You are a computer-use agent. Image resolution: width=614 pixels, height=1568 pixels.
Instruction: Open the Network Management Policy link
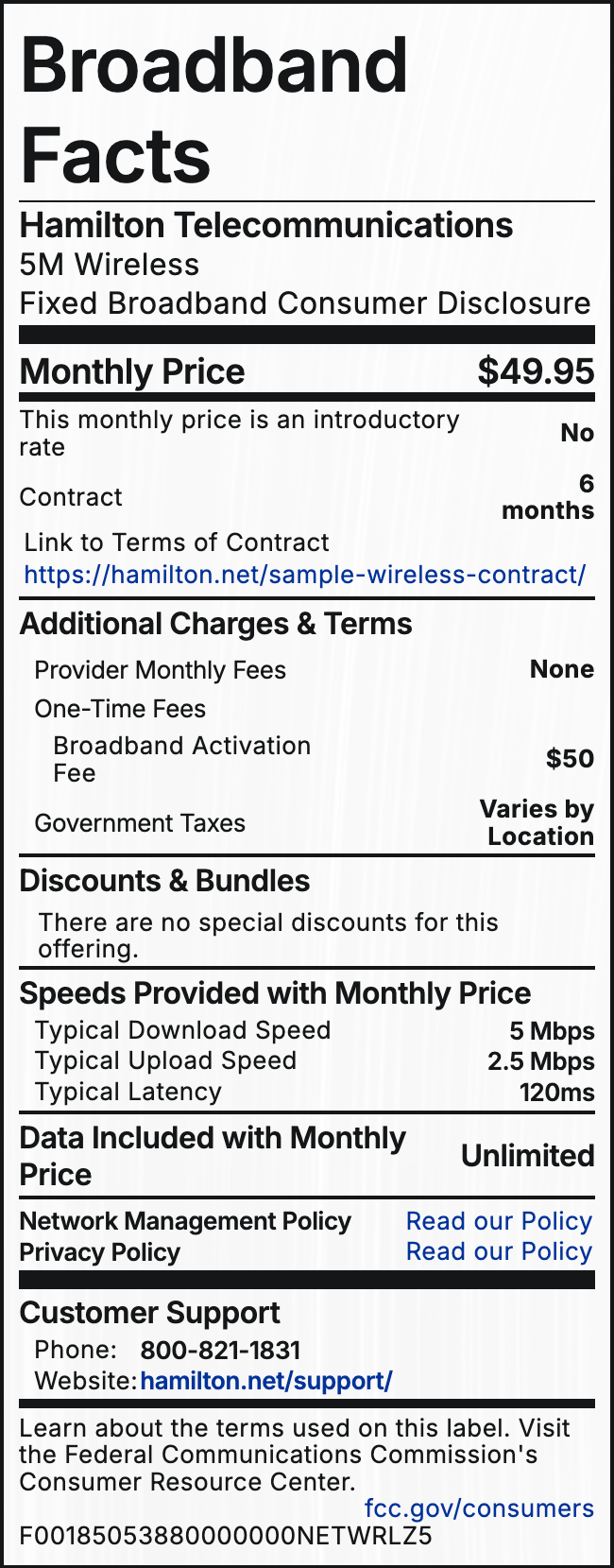499,1221
